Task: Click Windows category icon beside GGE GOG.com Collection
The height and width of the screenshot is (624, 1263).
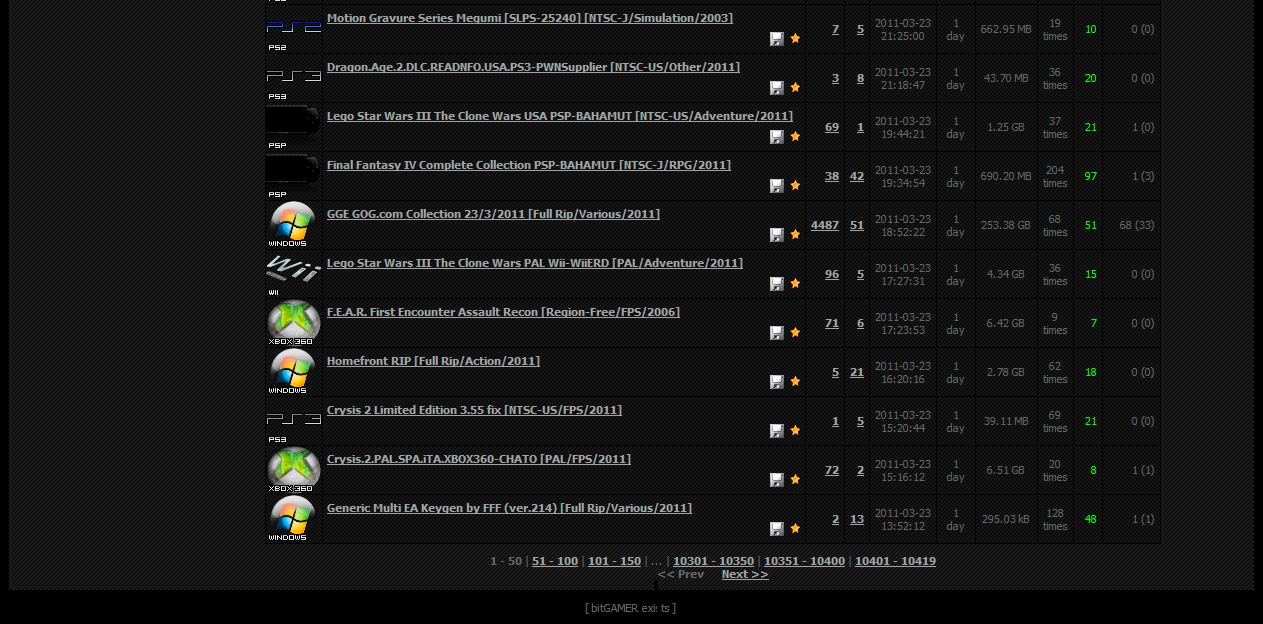Action: pos(294,225)
